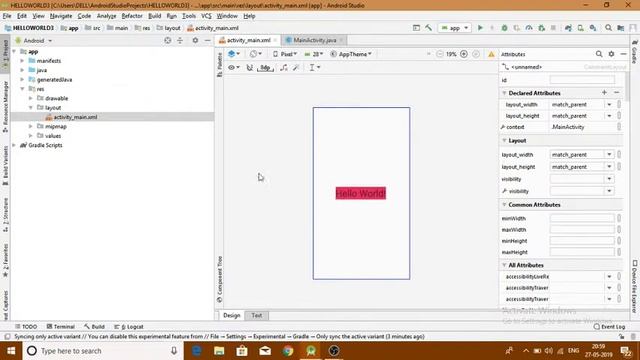
Task: Click the Make Project hammer icon
Action: 428,28
